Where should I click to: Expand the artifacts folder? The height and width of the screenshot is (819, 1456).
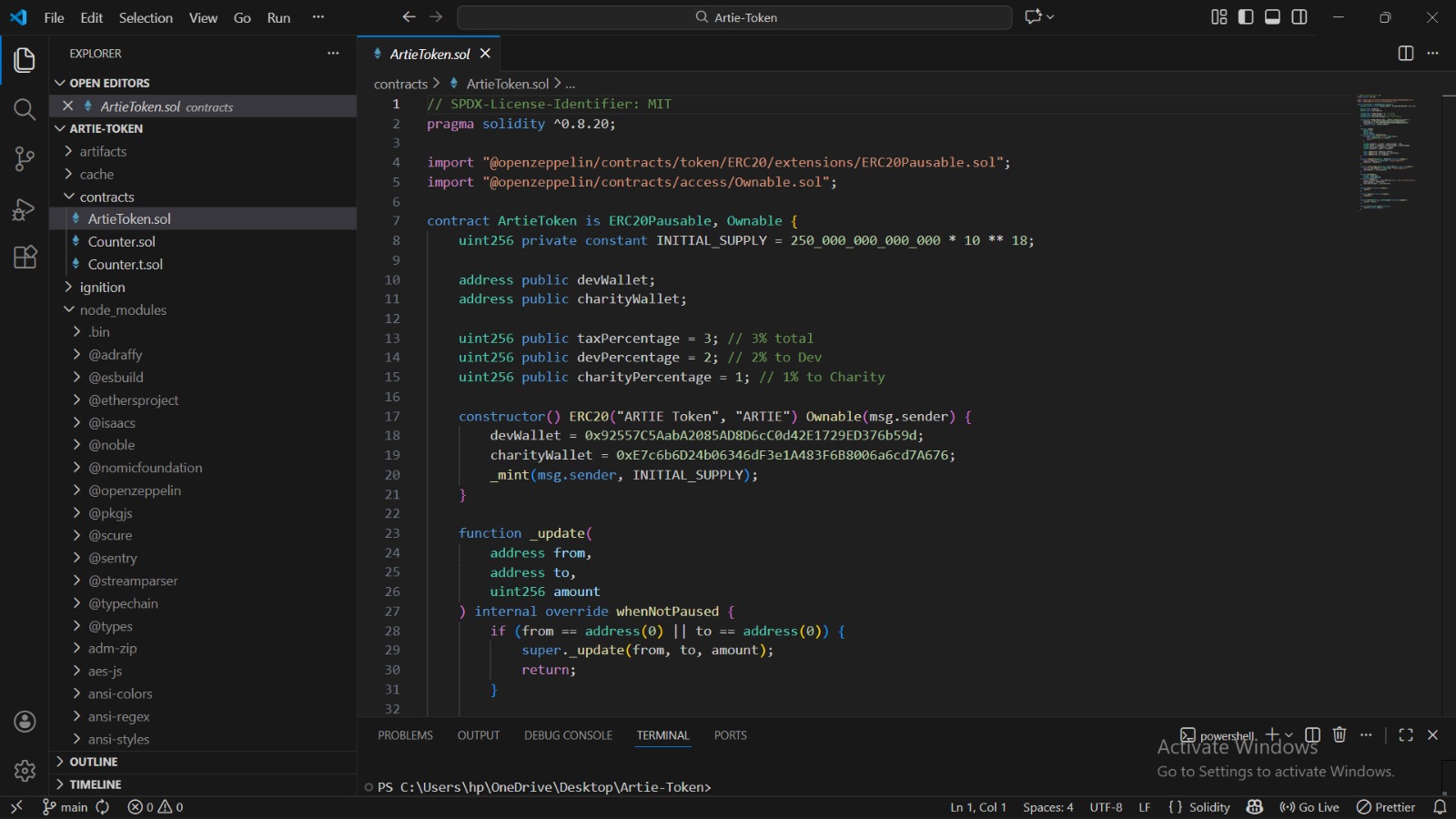coord(103,152)
